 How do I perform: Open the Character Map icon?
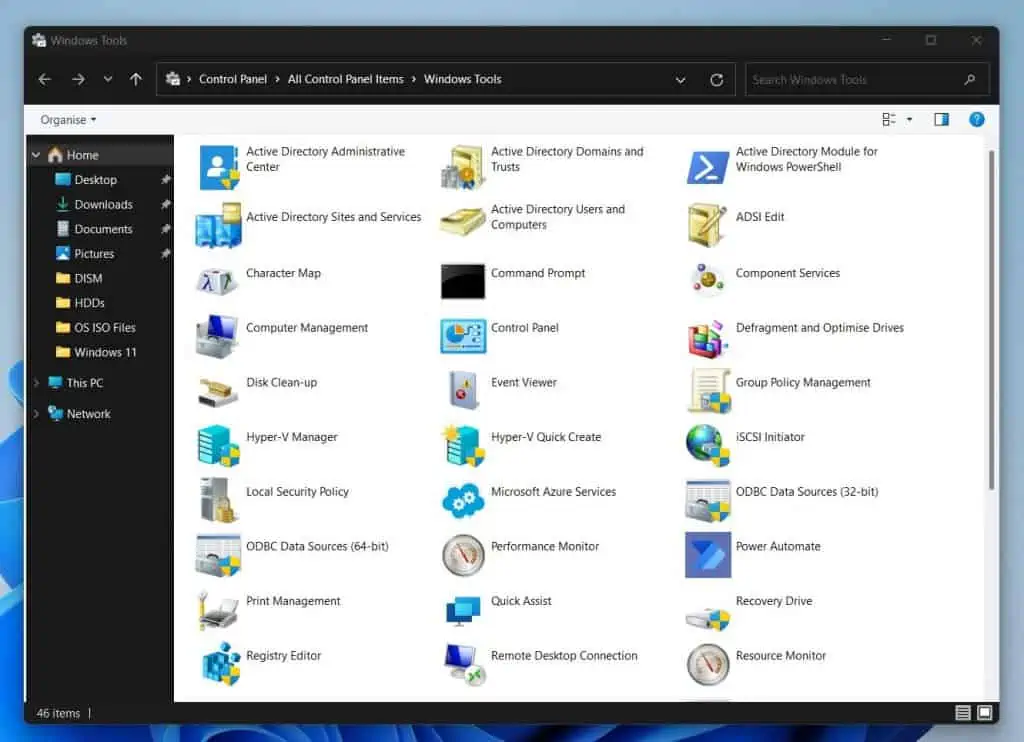[x=218, y=281]
